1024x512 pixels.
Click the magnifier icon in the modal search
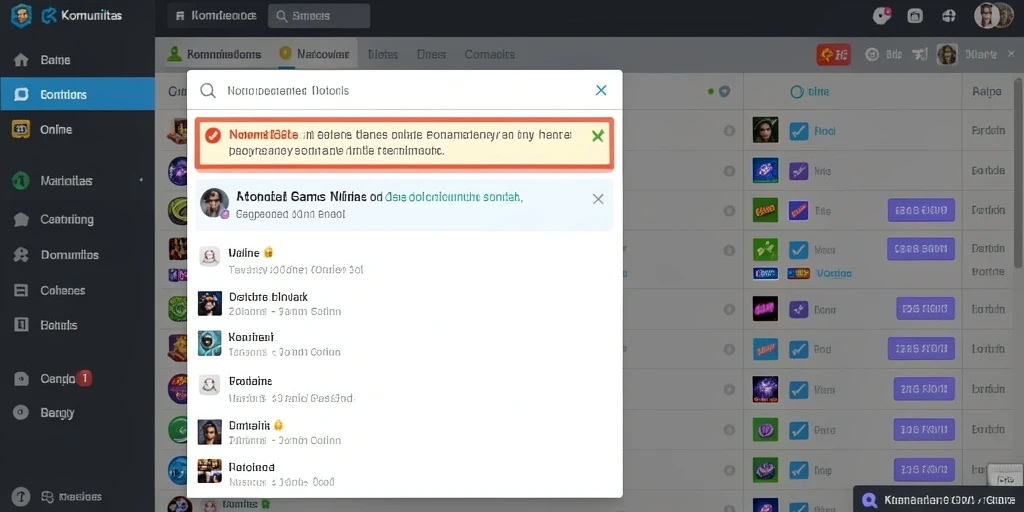click(208, 91)
